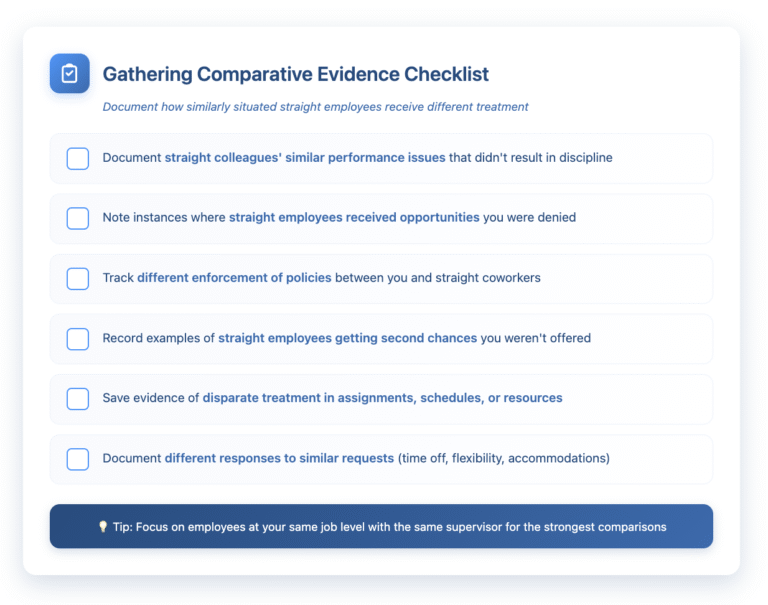The height and width of the screenshot is (605, 768).
Task: Click the blue Tip banner text
Action: [x=388, y=526]
